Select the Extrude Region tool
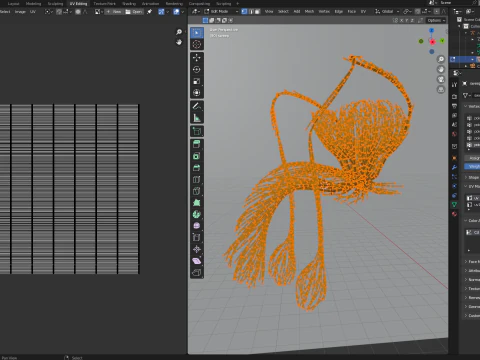Viewport: 480px width, 360px height. pyautogui.click(x=197, y=144)
